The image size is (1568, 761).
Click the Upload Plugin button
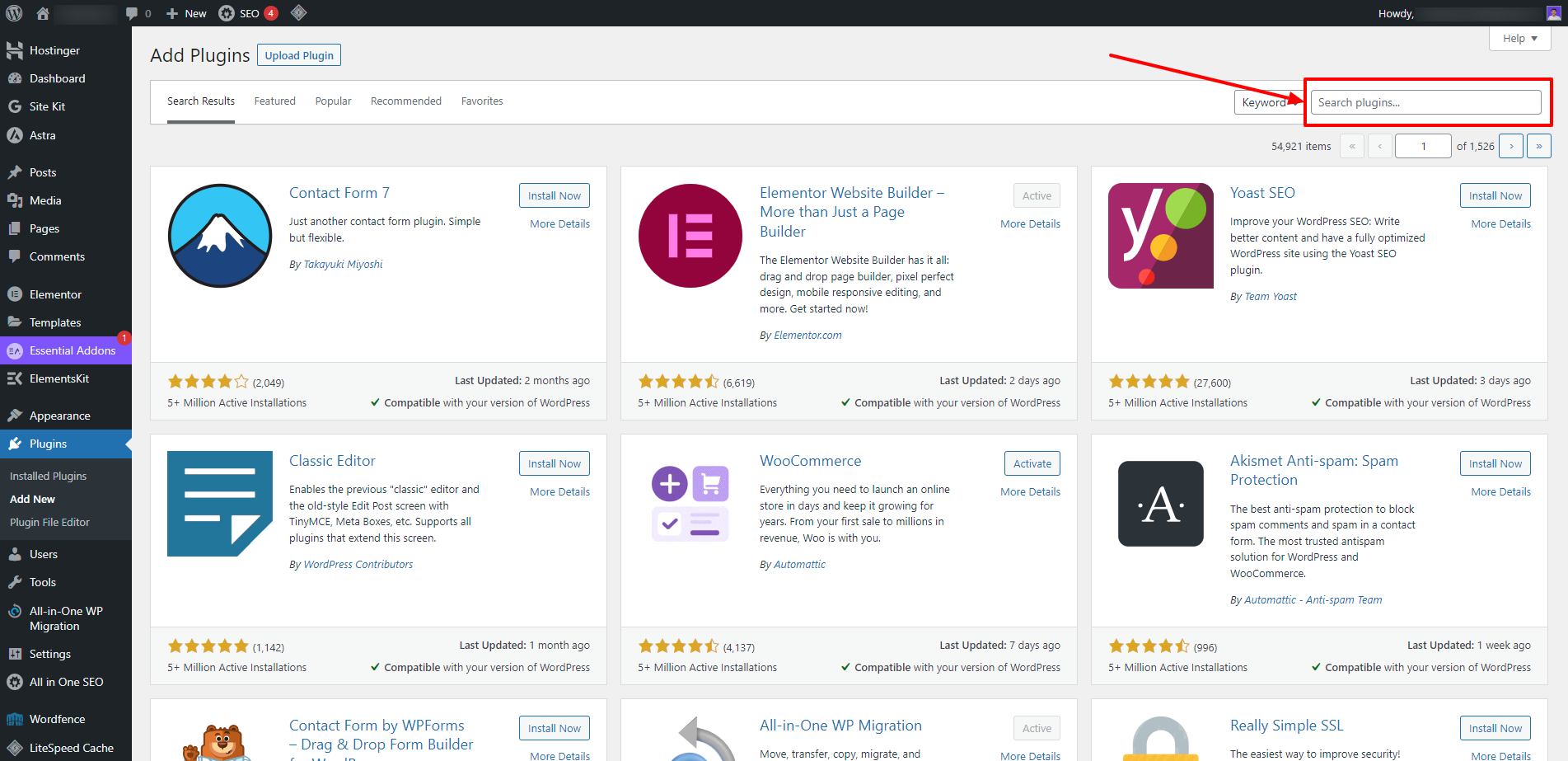pos(299,55)
